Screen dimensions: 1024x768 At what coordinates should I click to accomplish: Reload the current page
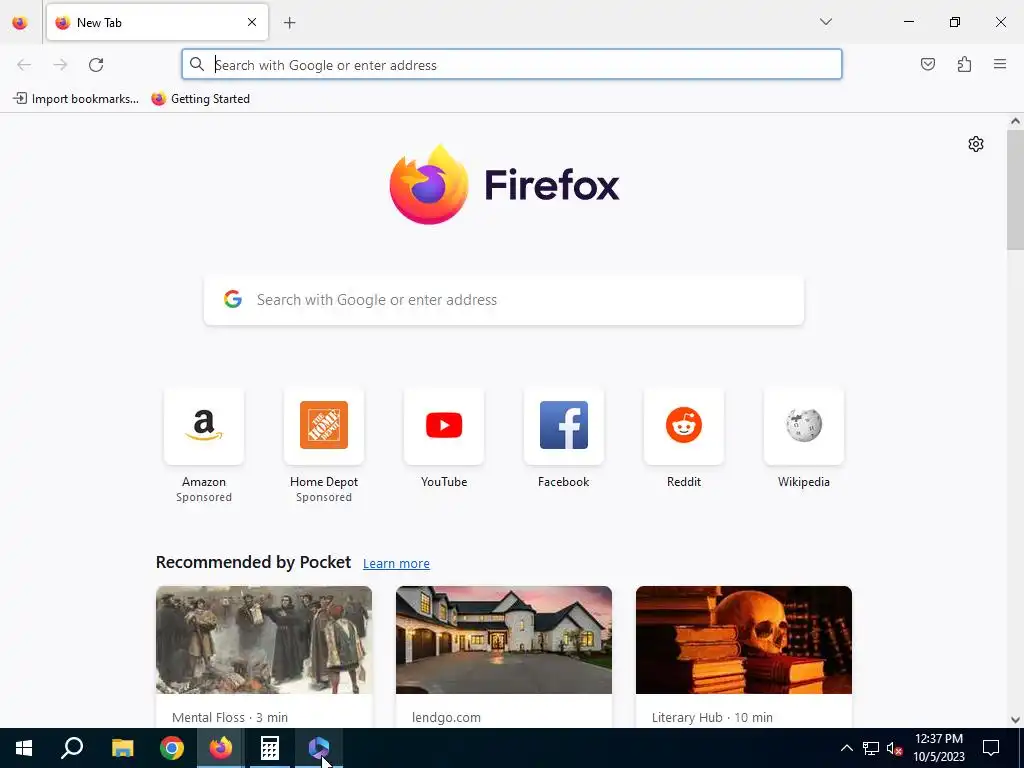click(x=96, y=65)
